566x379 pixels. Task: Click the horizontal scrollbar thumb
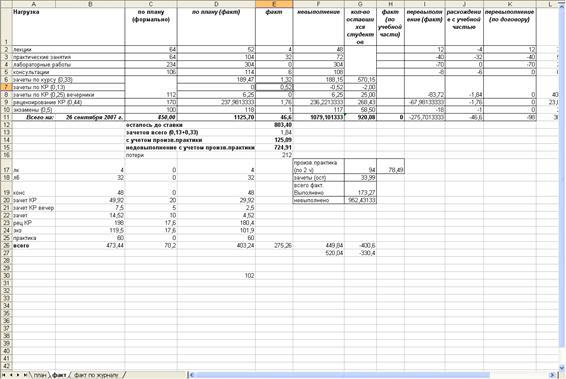pyautogui.click(x=342, y=375)
